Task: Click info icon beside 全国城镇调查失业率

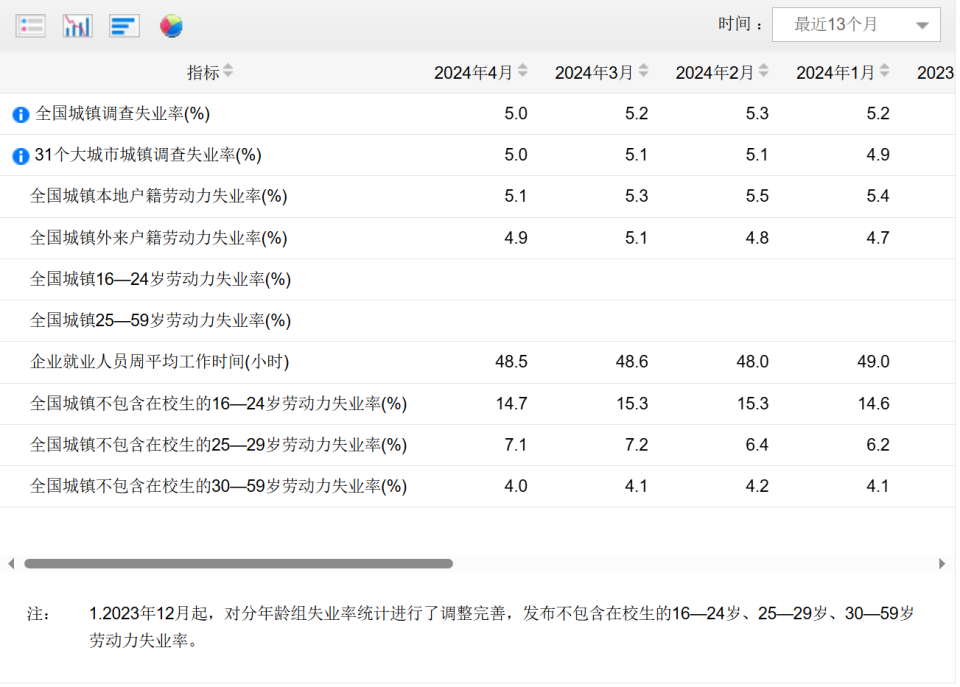Action: coord(21,114)
